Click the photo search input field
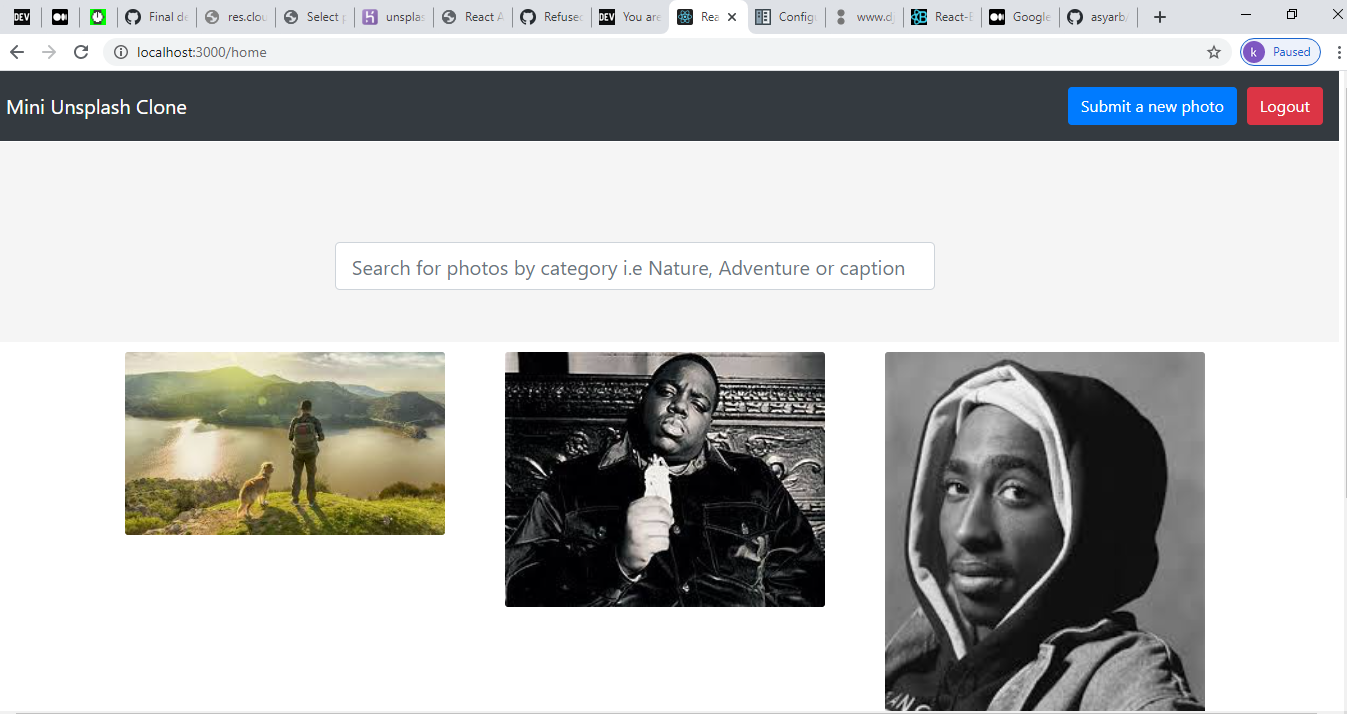 [634, 266]
